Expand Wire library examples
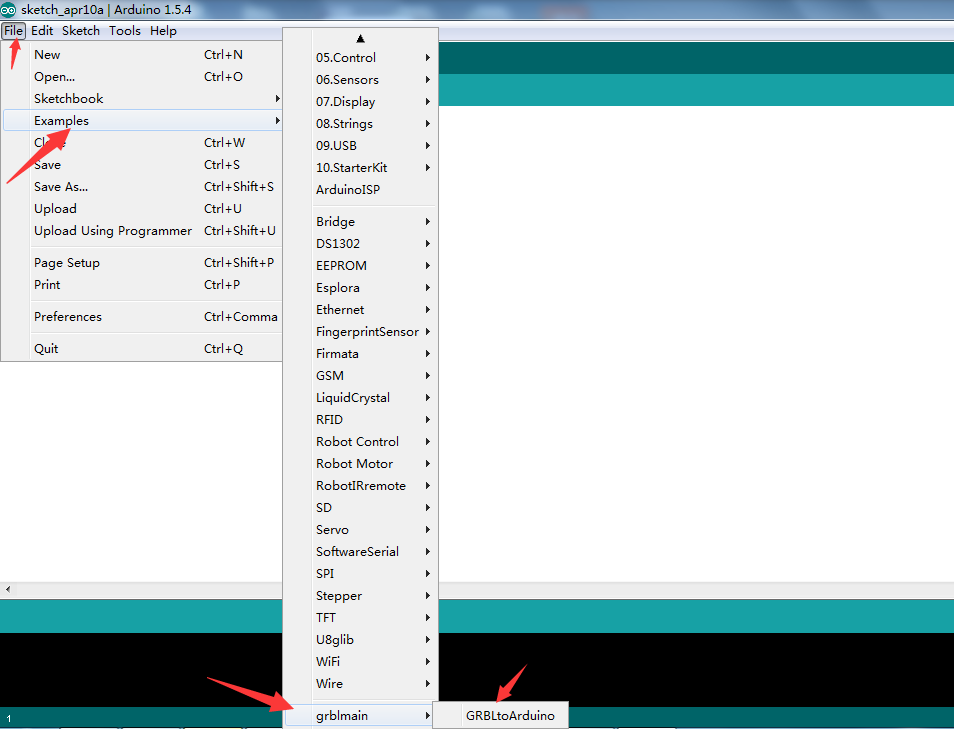Image resolution: width=954 pixels, height=729 pixels. (x=361, y=683)
